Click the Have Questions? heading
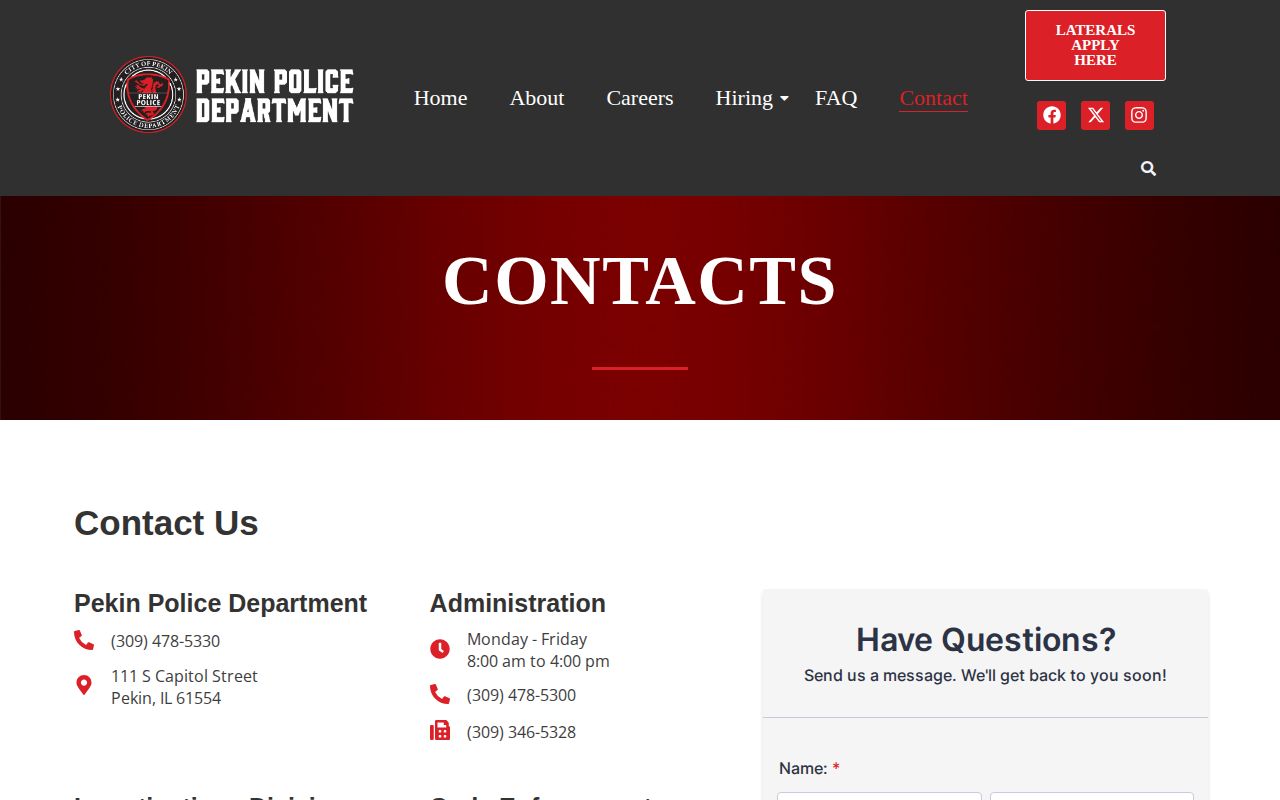The height and width of the screenshot is (800, 1280). click(x=986, y=639)
